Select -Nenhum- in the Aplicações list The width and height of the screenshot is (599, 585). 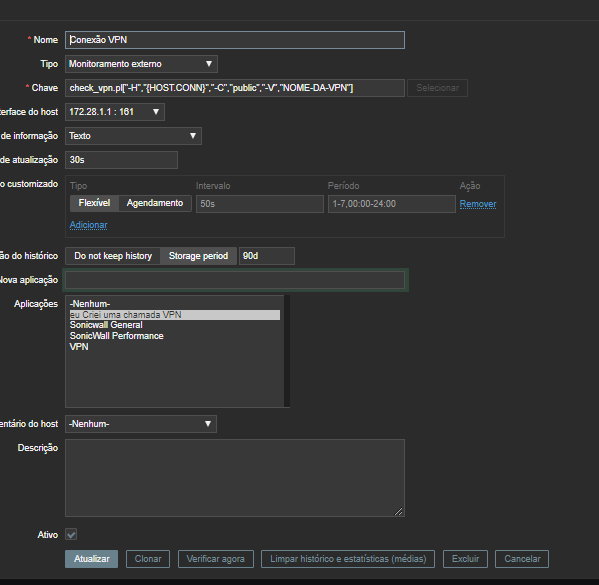[x=175, y=304]
